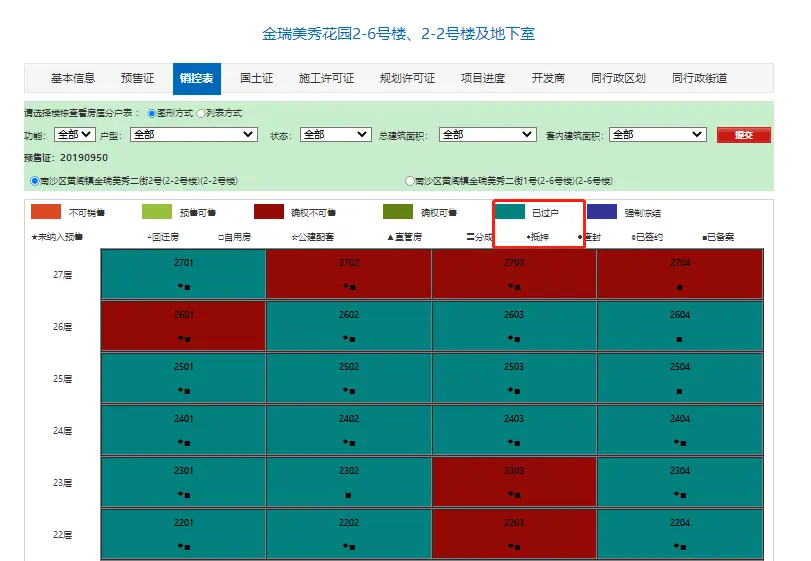Open room 2601 cell
Image resolution: width=811 pixels, height=561 pixels.
[x=183, y=326]
